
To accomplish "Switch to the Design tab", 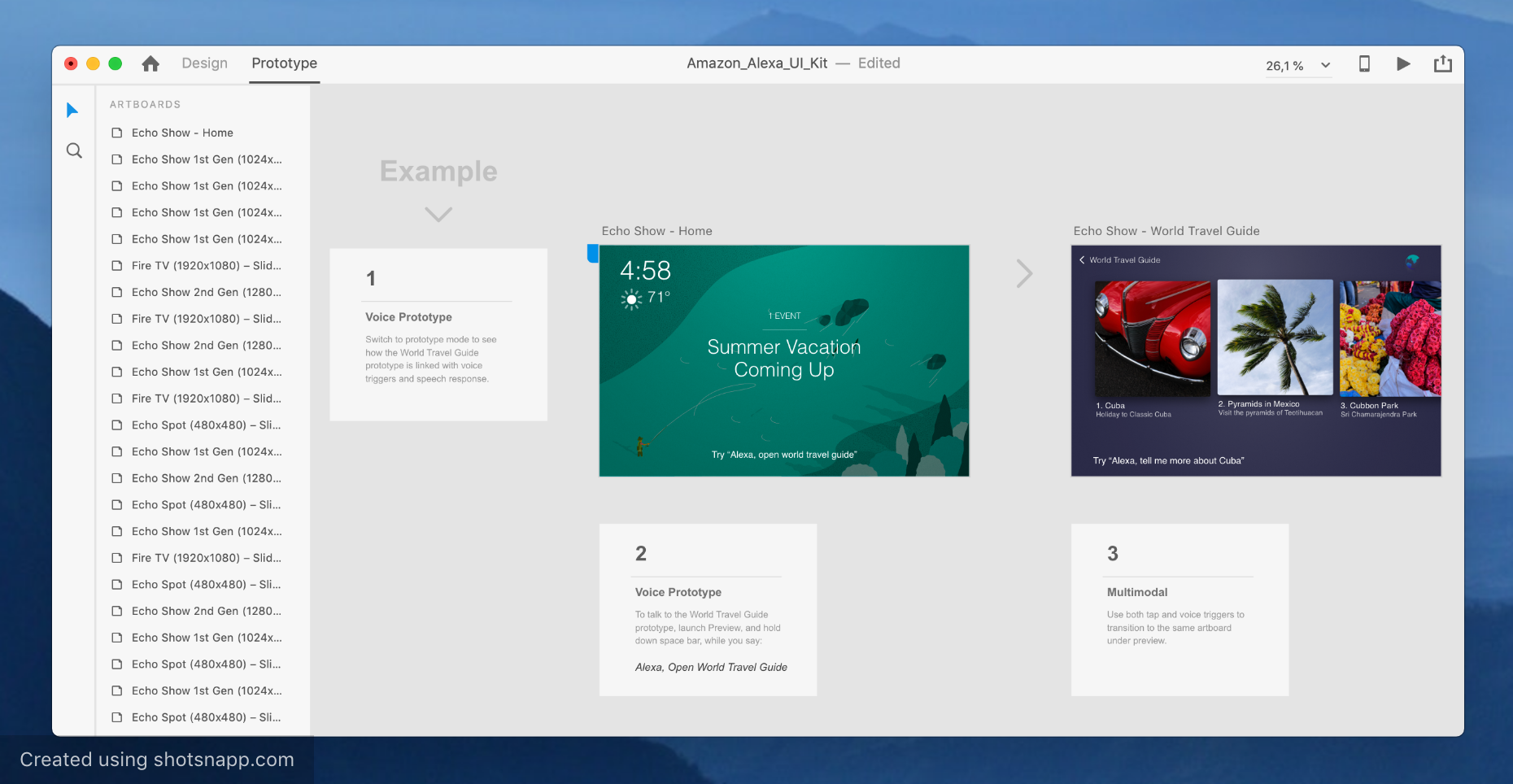I will tap(205, 63).
